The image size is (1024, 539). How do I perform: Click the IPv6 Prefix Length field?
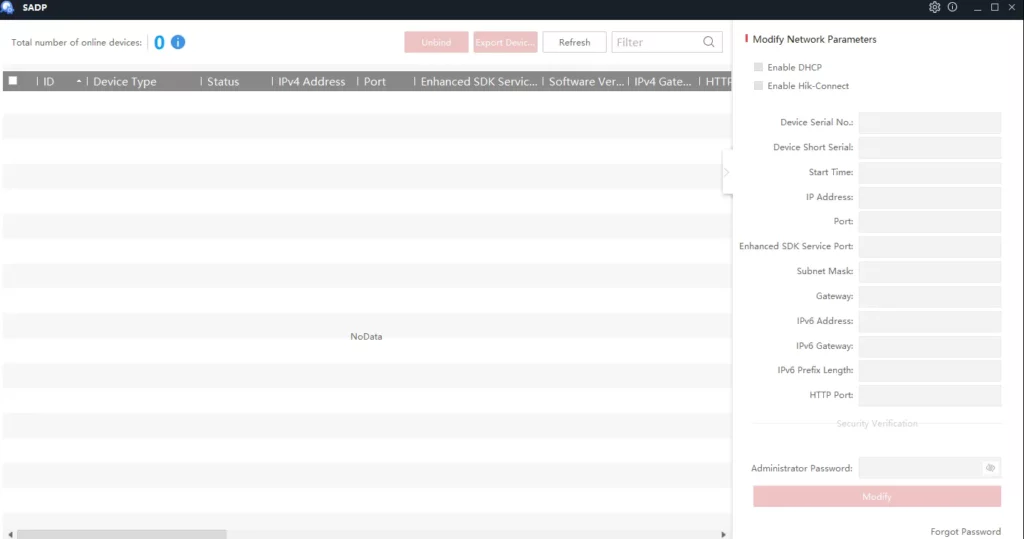(x=930, y=370)
